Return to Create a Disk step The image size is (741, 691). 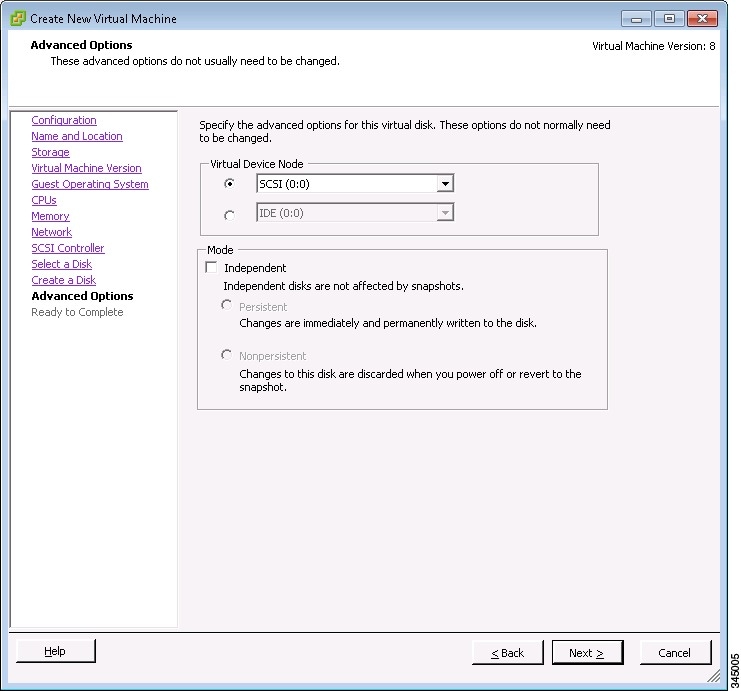tap(64, 280)
